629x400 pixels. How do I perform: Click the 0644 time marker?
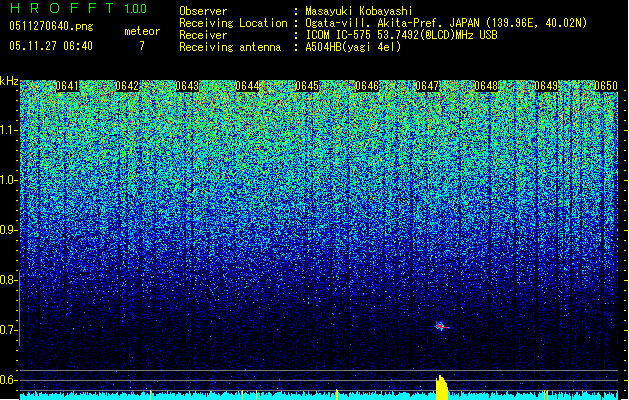point(247,86)
